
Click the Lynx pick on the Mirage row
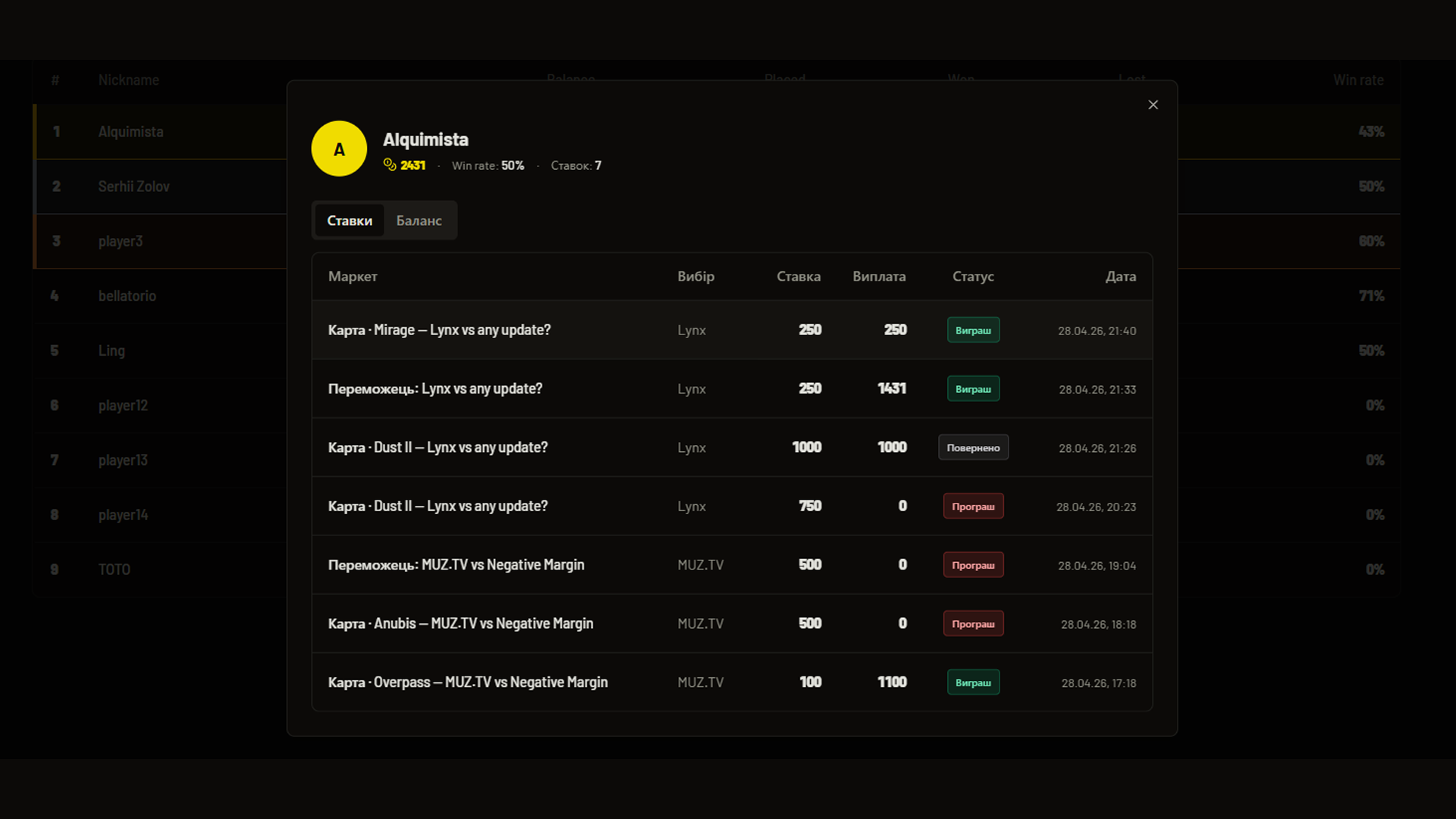point(692,331)
